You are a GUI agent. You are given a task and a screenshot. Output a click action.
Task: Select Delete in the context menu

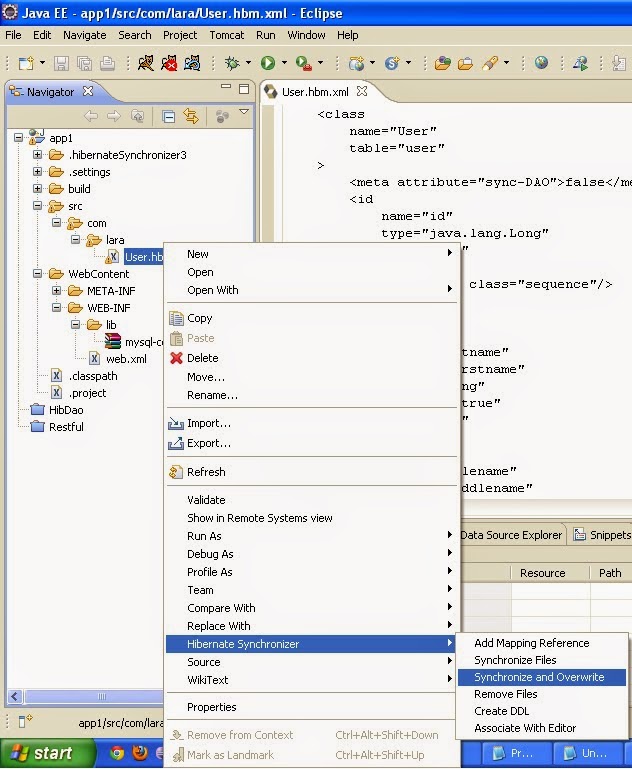click(311, 358)
